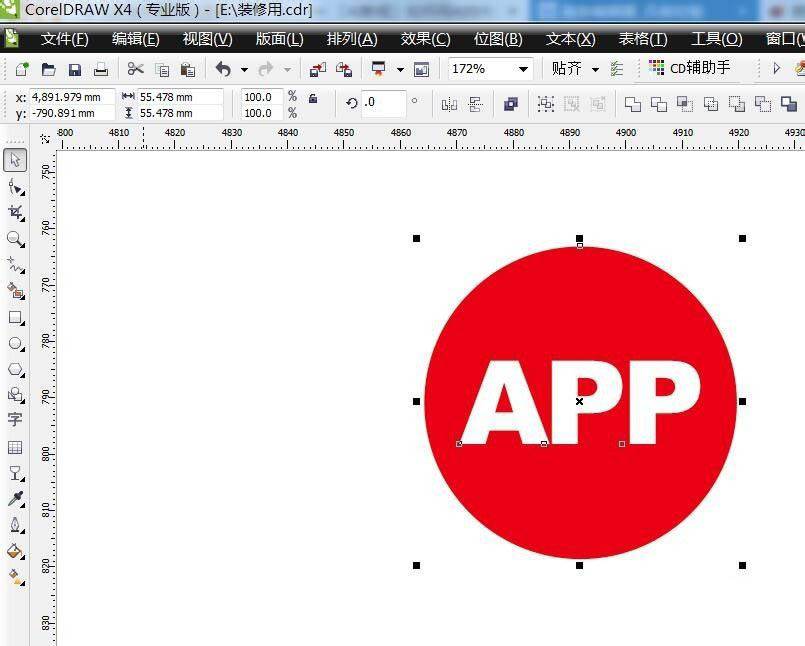Click the CD辅助手 button
This screenshot has height=646, width=805.
tap(690, 68)
